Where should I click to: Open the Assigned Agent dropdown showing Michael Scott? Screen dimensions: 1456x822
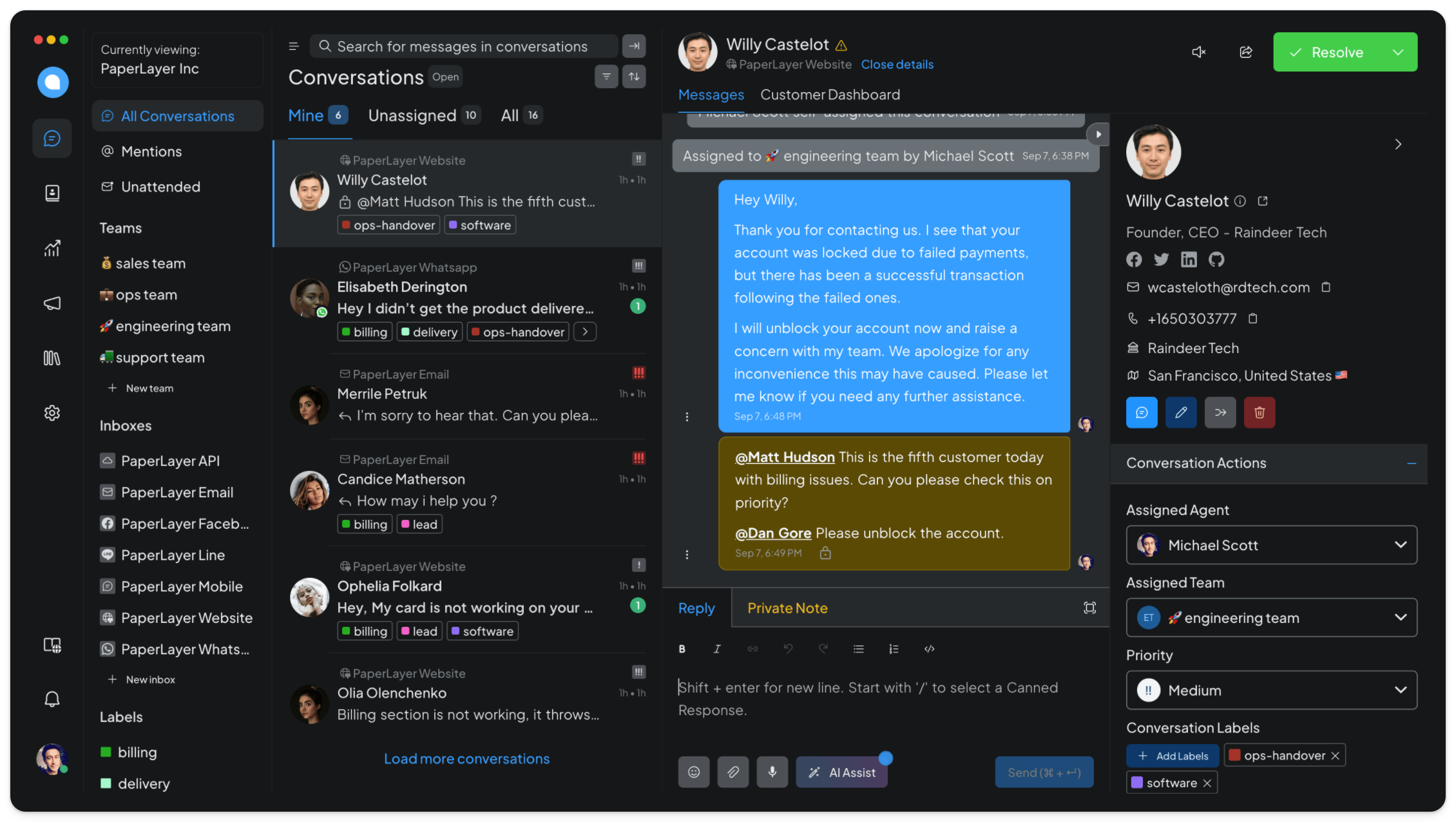point(1271,546)
